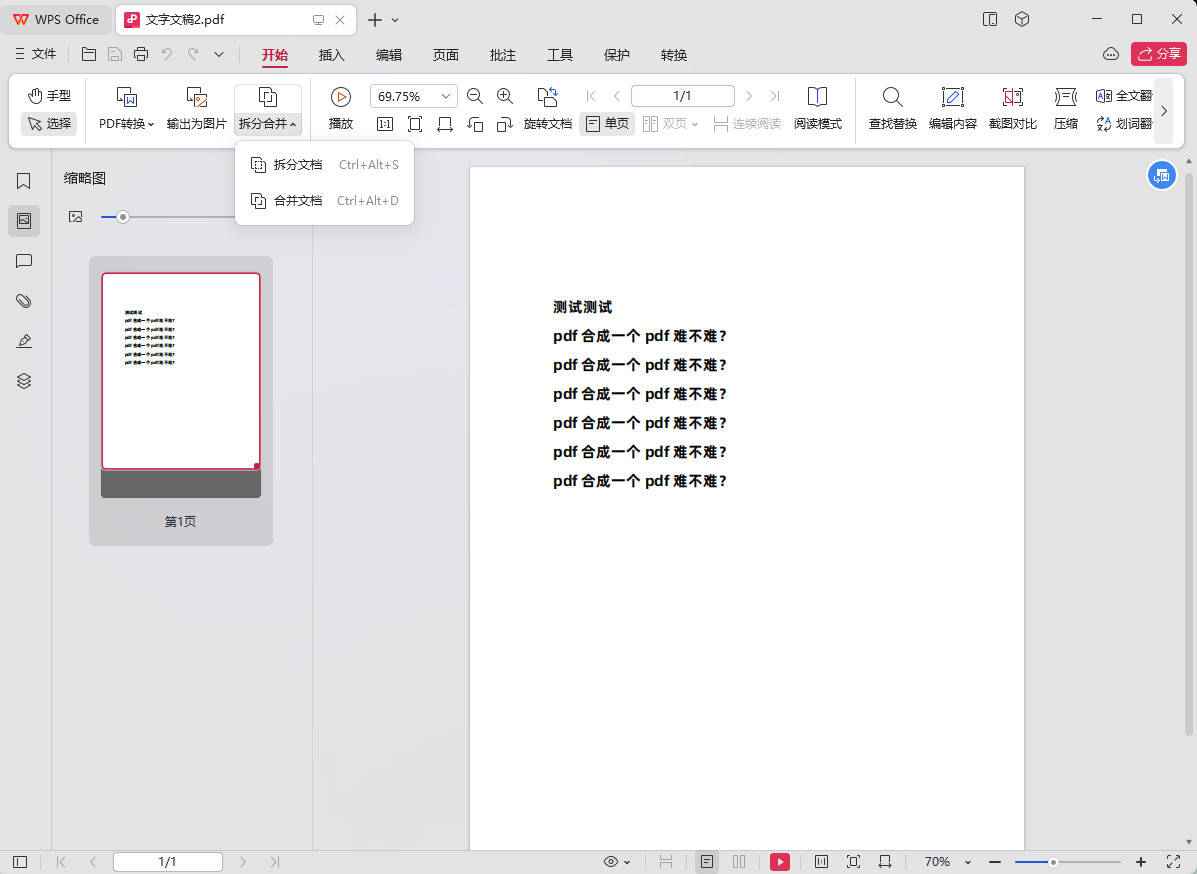The image size is (1197, 874).
Task: Collapse the 拆分合并 dropdown arrow
Action: [294, 124]
